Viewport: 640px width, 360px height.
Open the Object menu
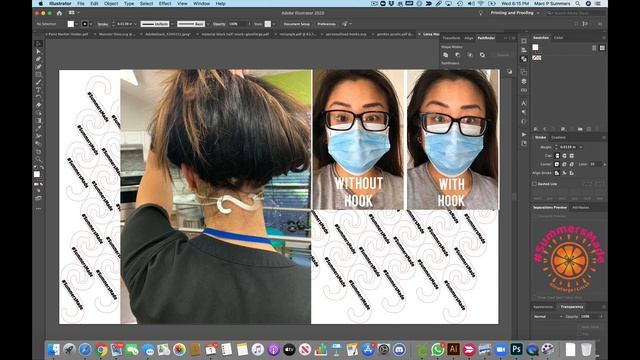point(111,4)
